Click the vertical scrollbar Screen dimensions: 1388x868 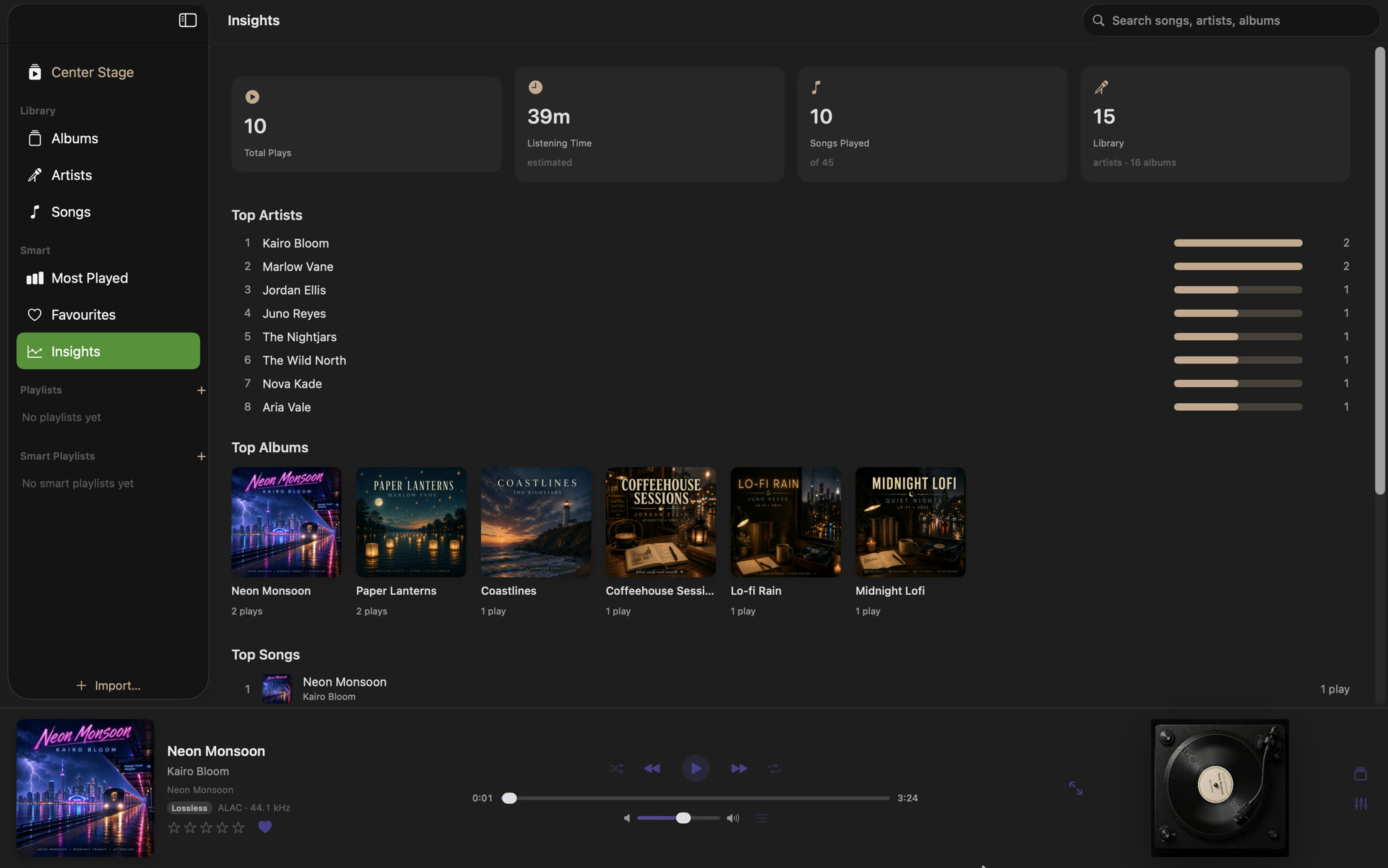(1380, 271)
